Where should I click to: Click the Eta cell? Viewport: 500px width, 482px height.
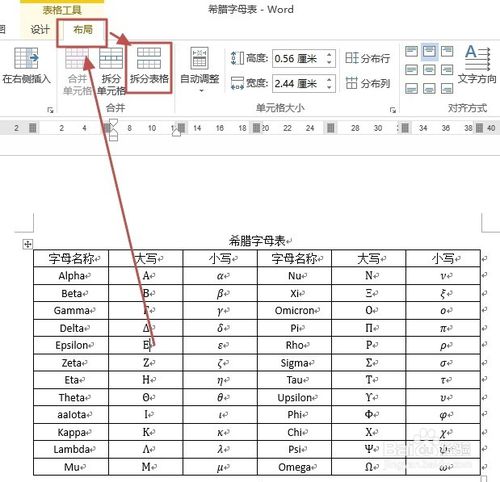pyautogui.click(x=71, y=380)
